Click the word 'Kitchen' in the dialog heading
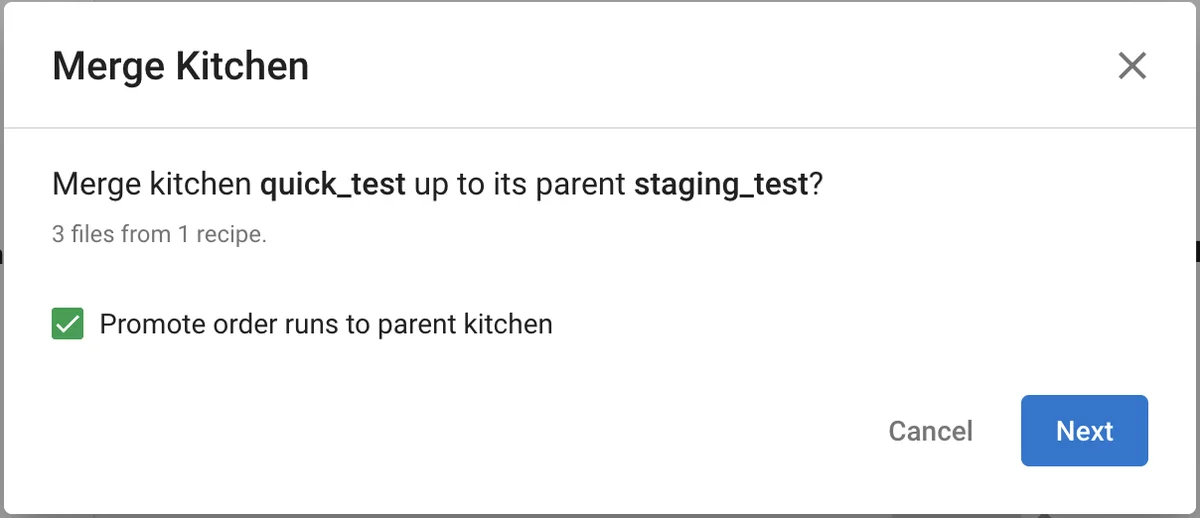This screenshot has height=518, width=1200. 242,67
